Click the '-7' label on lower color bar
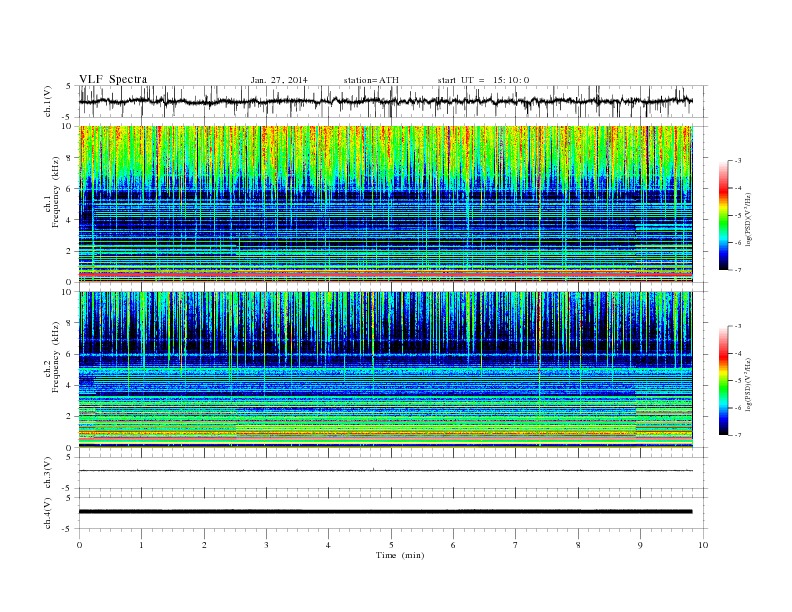 coord(738,435)
